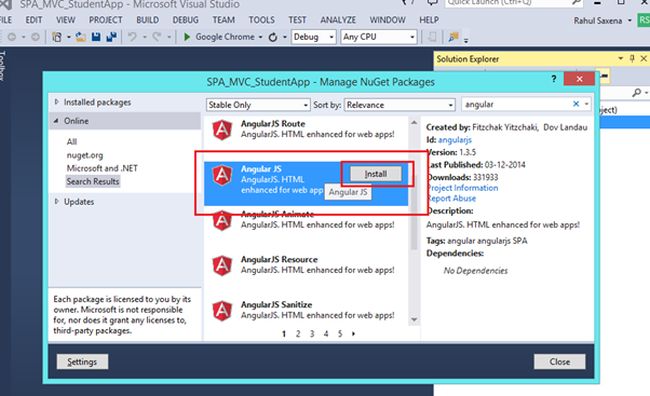Viewport: 650px width, 396px height.
Task: Click the AngularJS Animate package icon
Action: [222, 221]
